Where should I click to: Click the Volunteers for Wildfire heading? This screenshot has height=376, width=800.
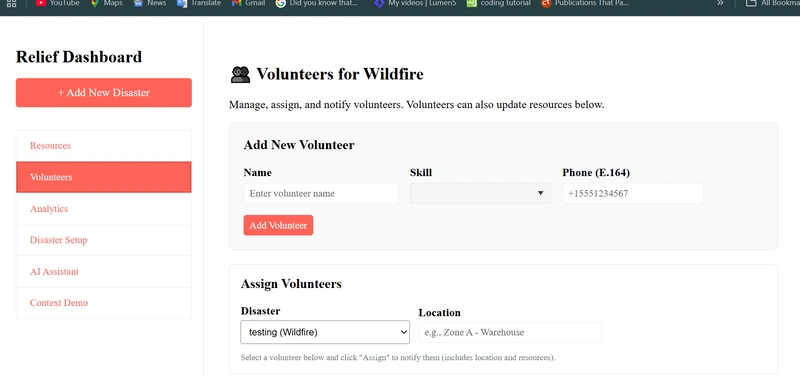340,74
